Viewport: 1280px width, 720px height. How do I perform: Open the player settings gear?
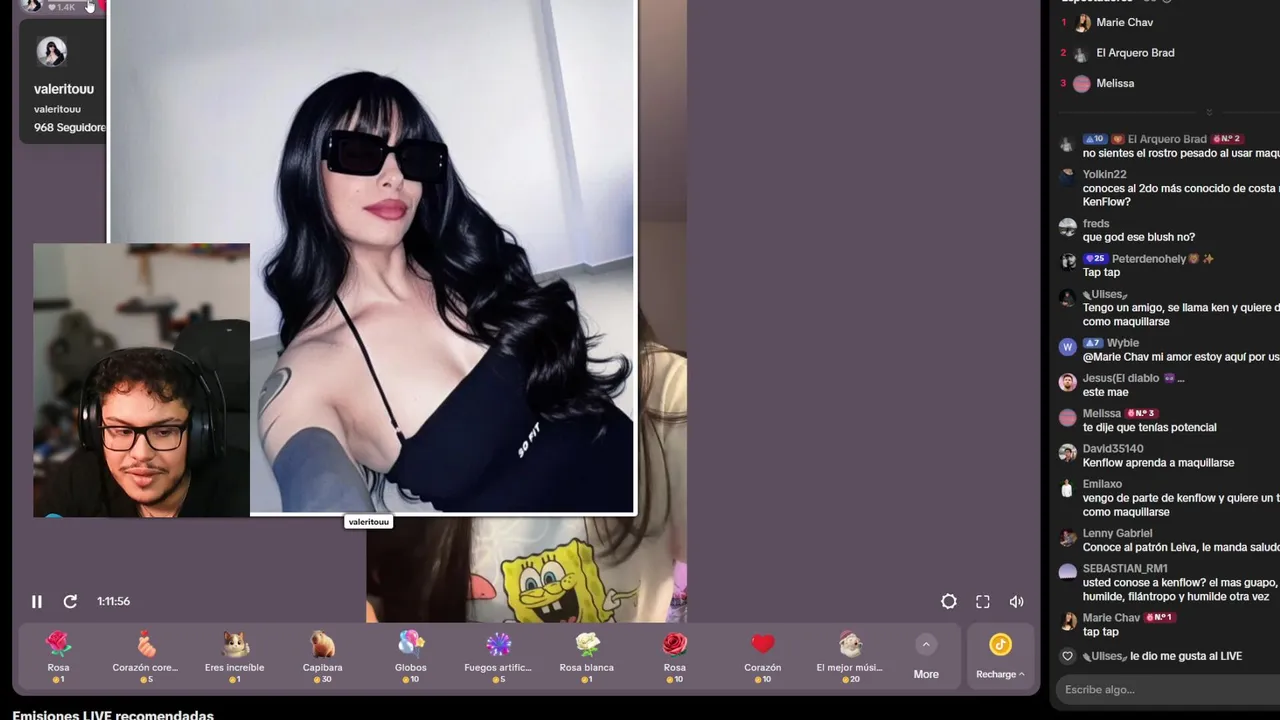pos(949,601)
